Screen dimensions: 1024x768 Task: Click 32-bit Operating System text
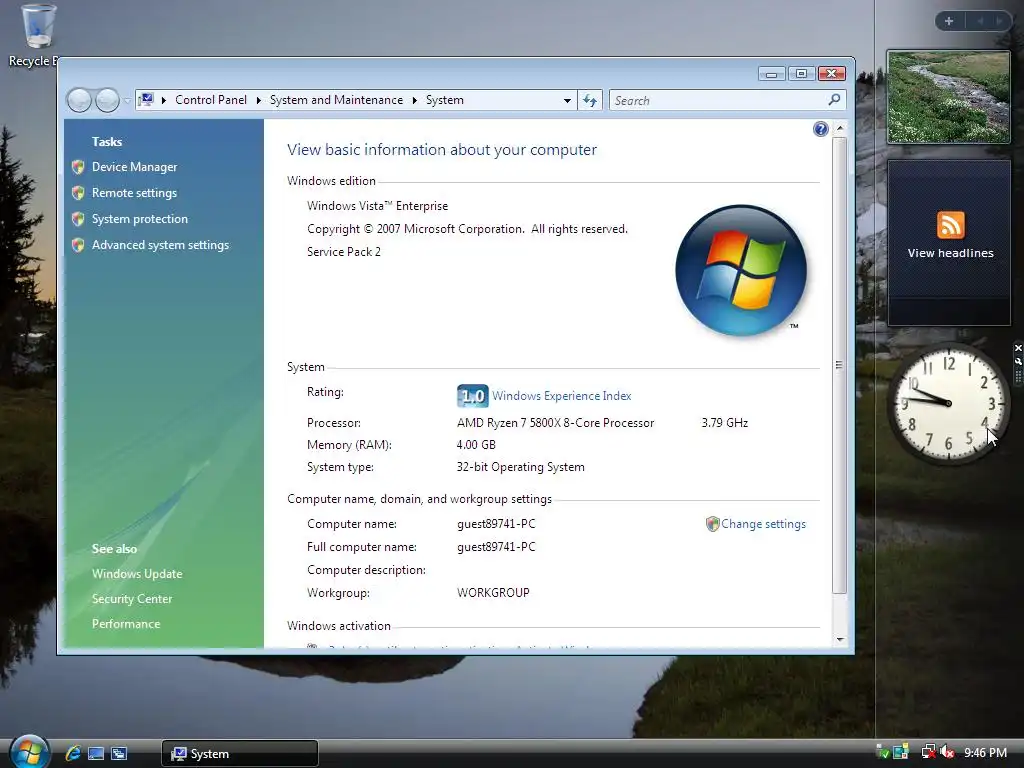point(520,467)
